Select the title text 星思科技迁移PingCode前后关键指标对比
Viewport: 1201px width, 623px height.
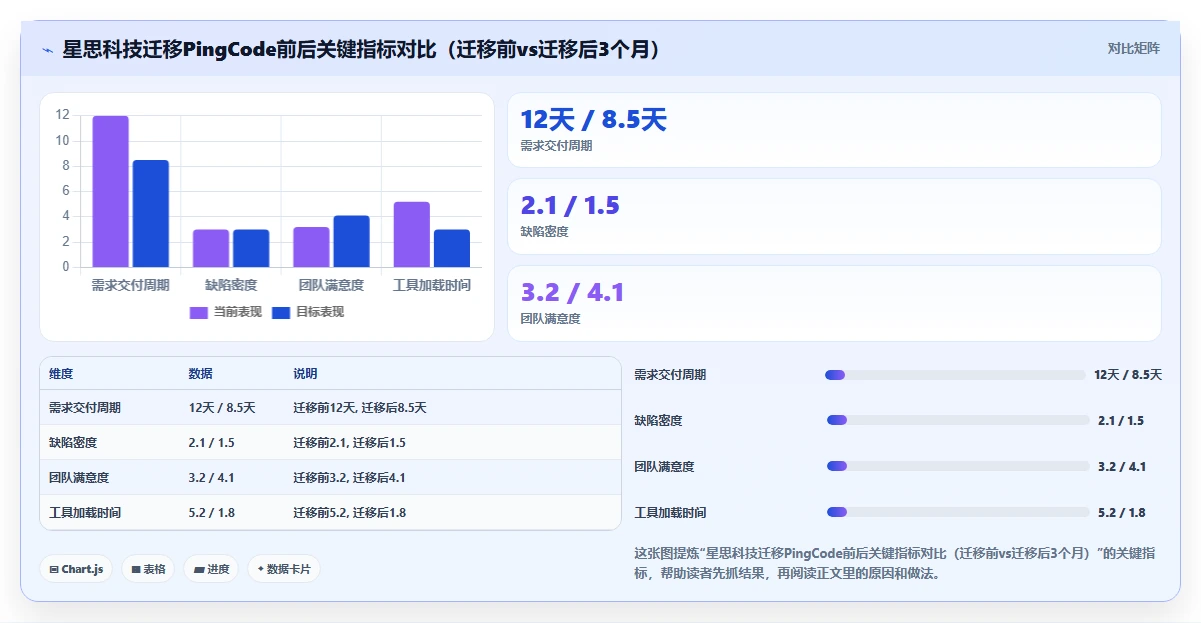coord(250,50)
